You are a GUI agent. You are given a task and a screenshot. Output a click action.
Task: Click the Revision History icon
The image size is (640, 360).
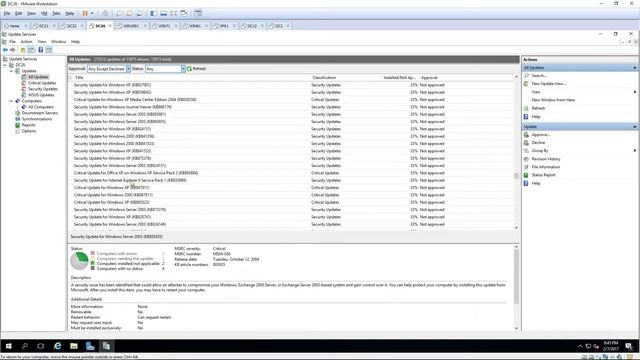coord(526,159)
